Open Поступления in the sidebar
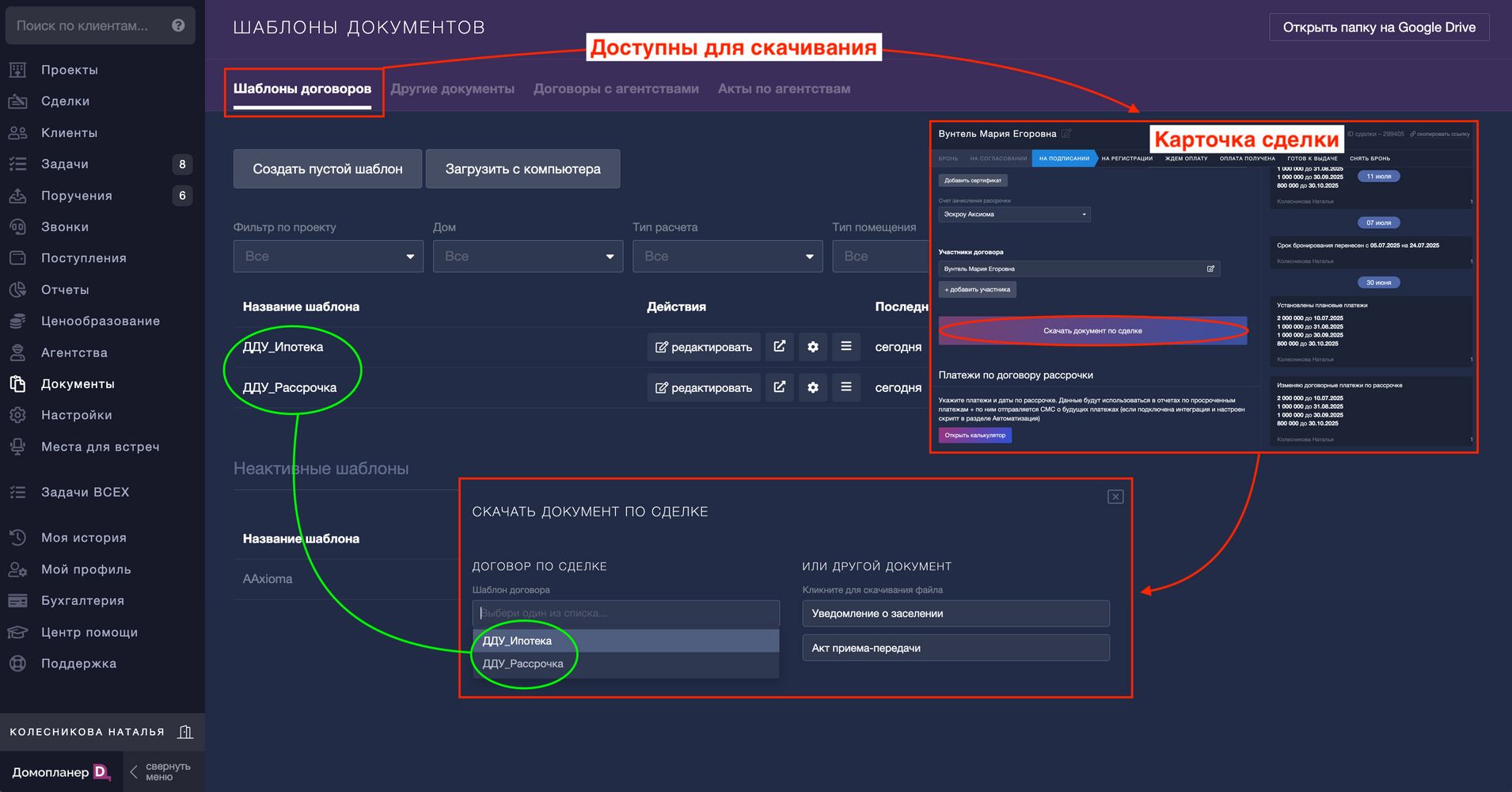 tap(83, 258)
